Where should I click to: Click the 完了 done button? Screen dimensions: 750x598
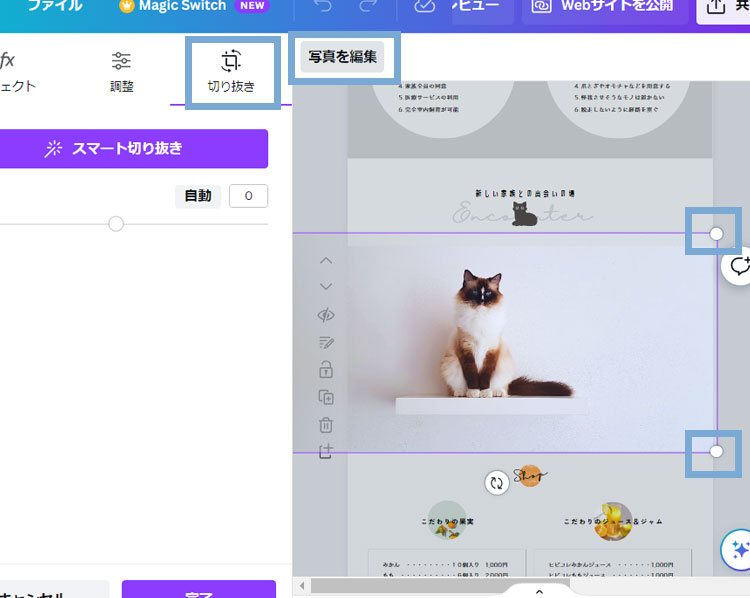click(199, 589)
